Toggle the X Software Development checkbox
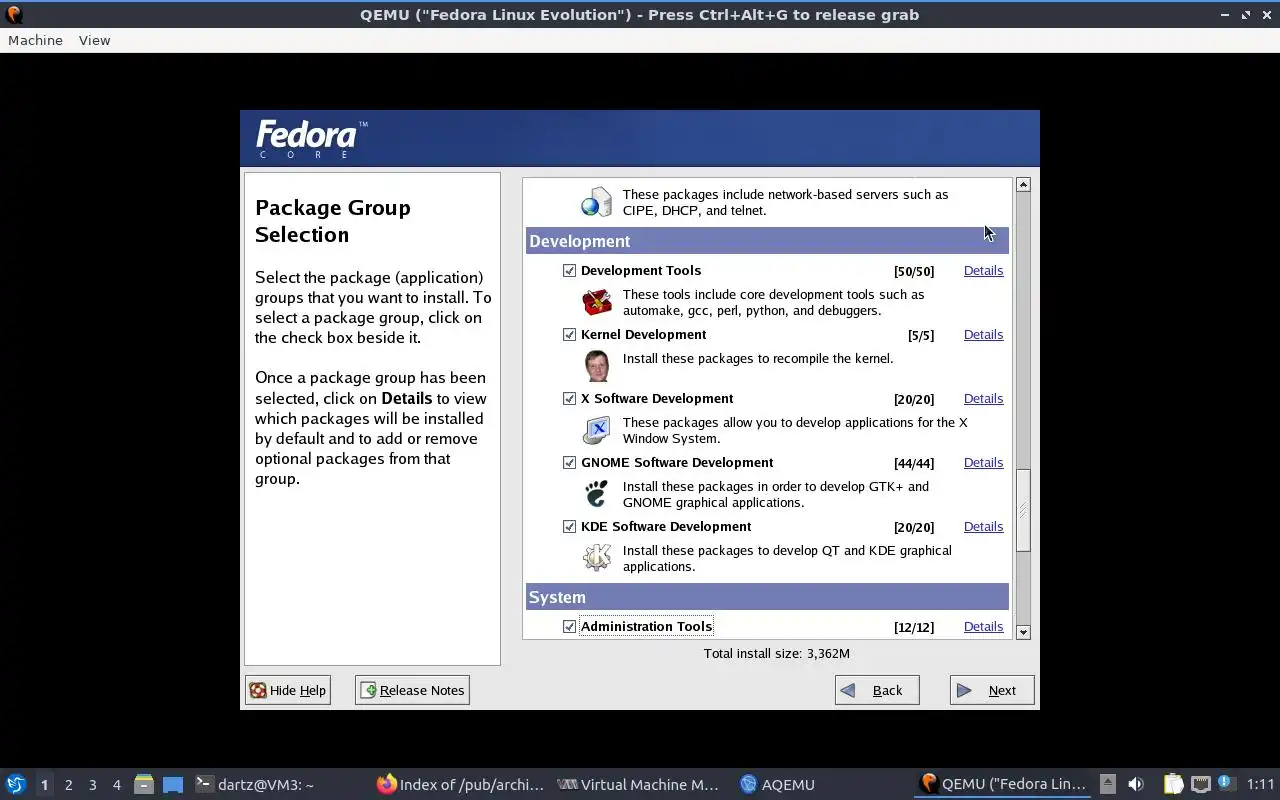The width and height of the screenshot is (1280, 800). (569, 399)
